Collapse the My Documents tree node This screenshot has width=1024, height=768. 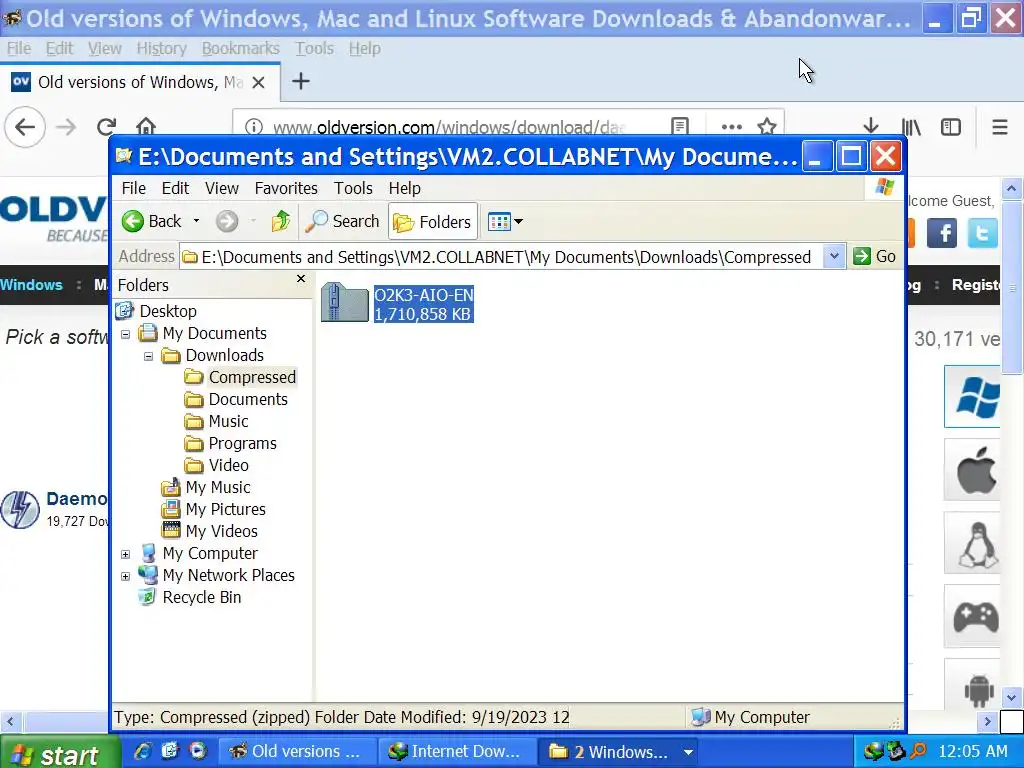click(x=125, y=335)
